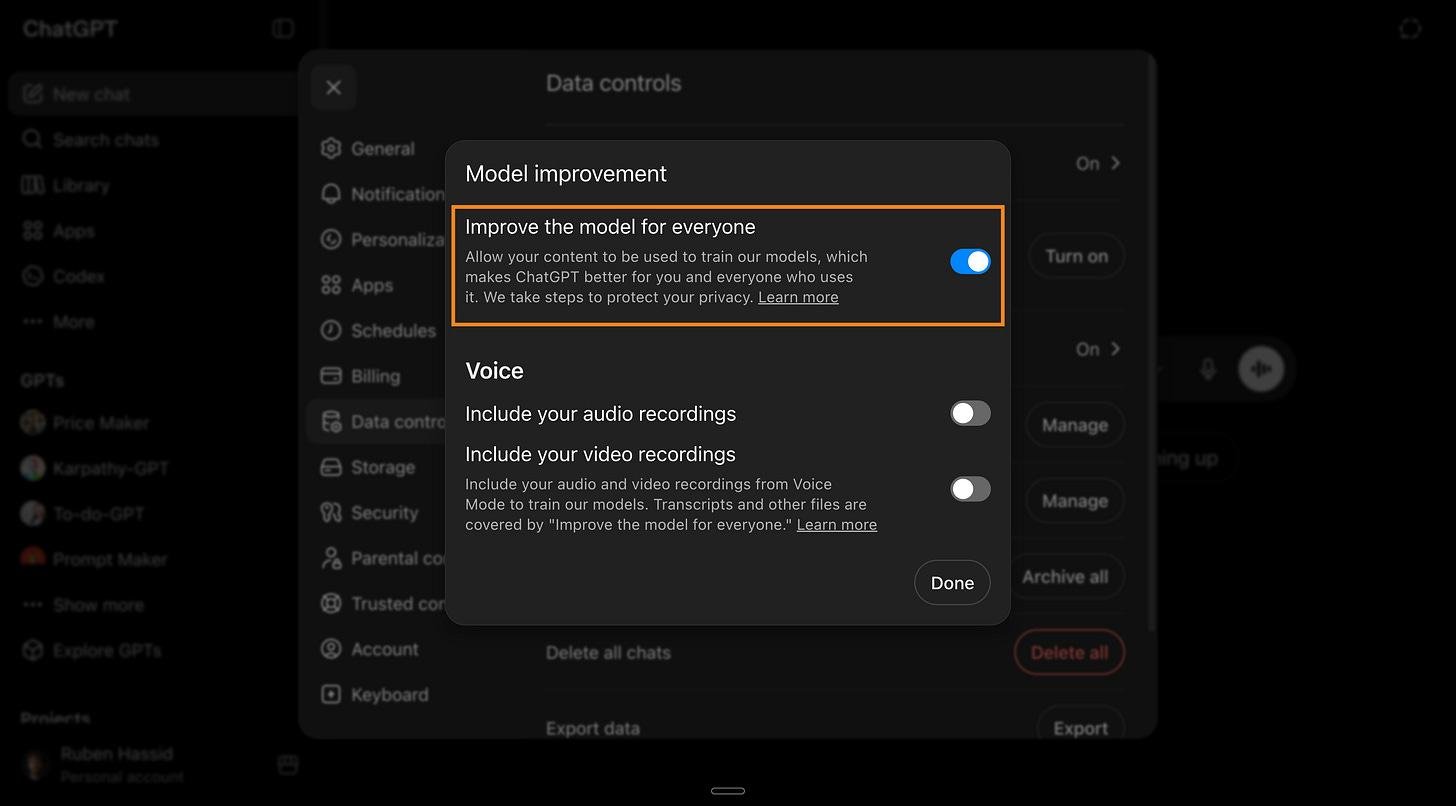Image resolution: width=1456 pixels, height=806 pixels.
Task: Click the Apps icon in the main sidebar
Action: point(33,231)
